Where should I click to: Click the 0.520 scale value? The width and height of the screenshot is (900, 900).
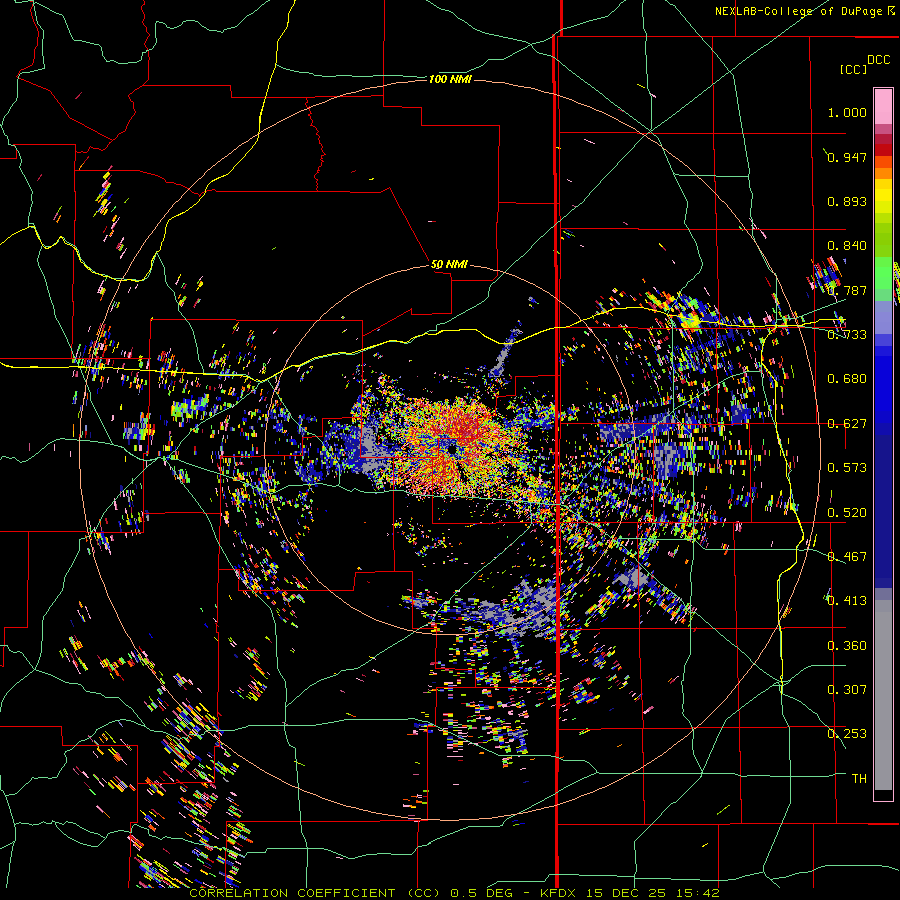(847, 513)
